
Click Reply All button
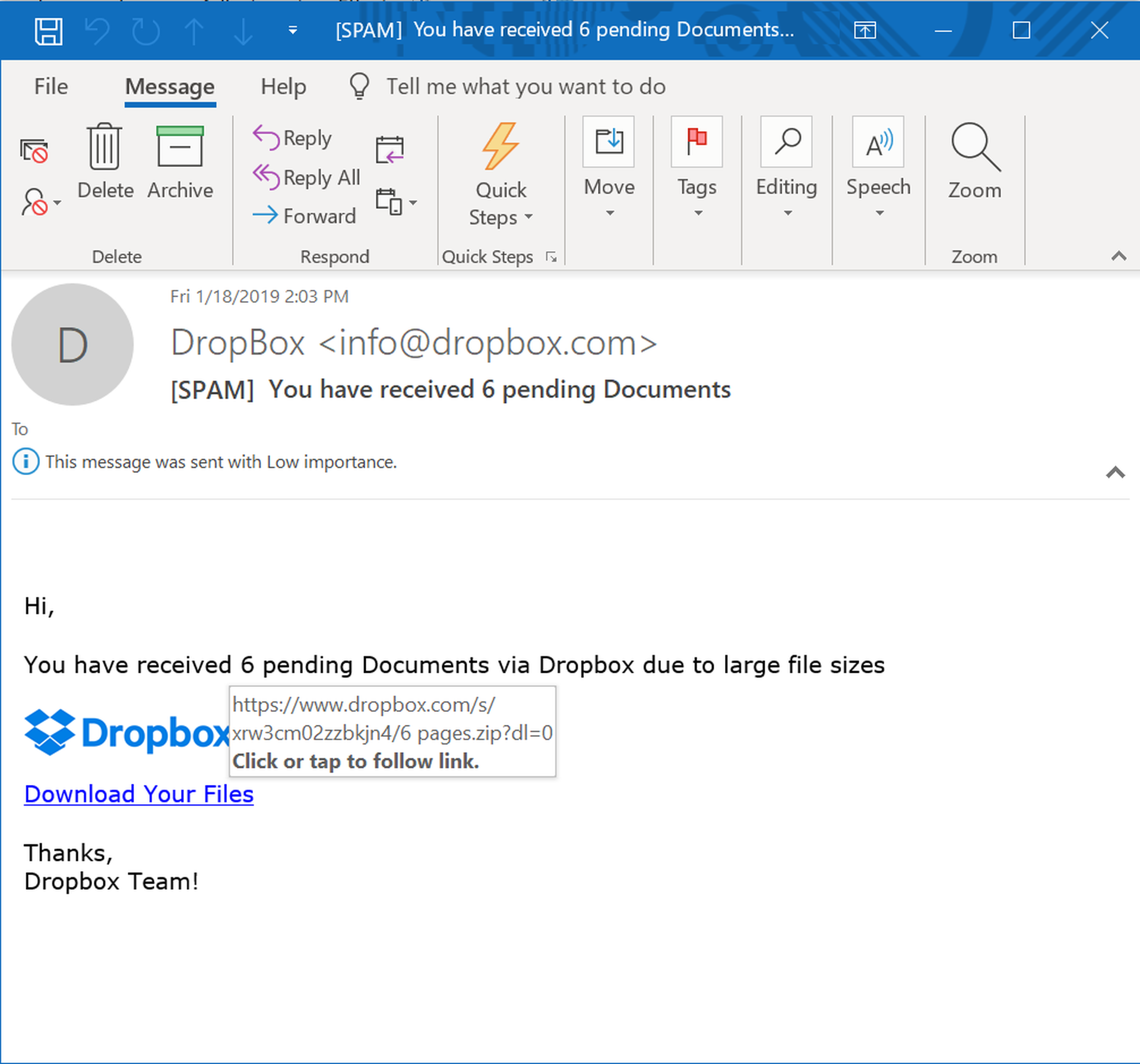[x=306, y=177]
